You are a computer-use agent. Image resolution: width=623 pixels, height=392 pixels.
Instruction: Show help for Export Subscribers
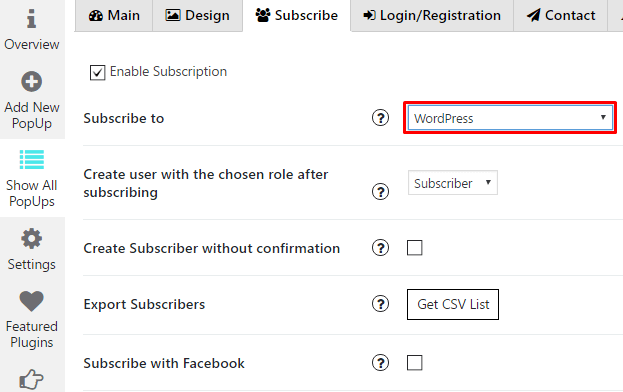coord(380,304)
